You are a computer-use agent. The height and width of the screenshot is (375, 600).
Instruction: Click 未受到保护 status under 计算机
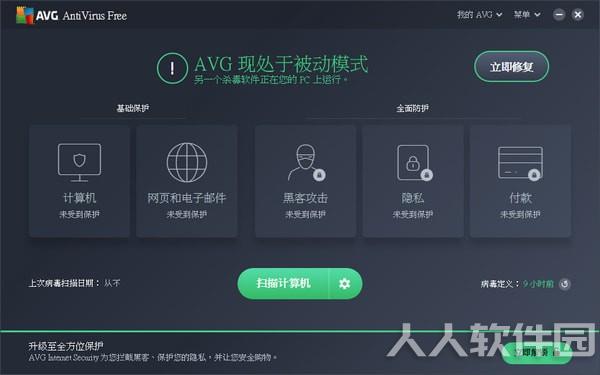click(x=79, y=214)
